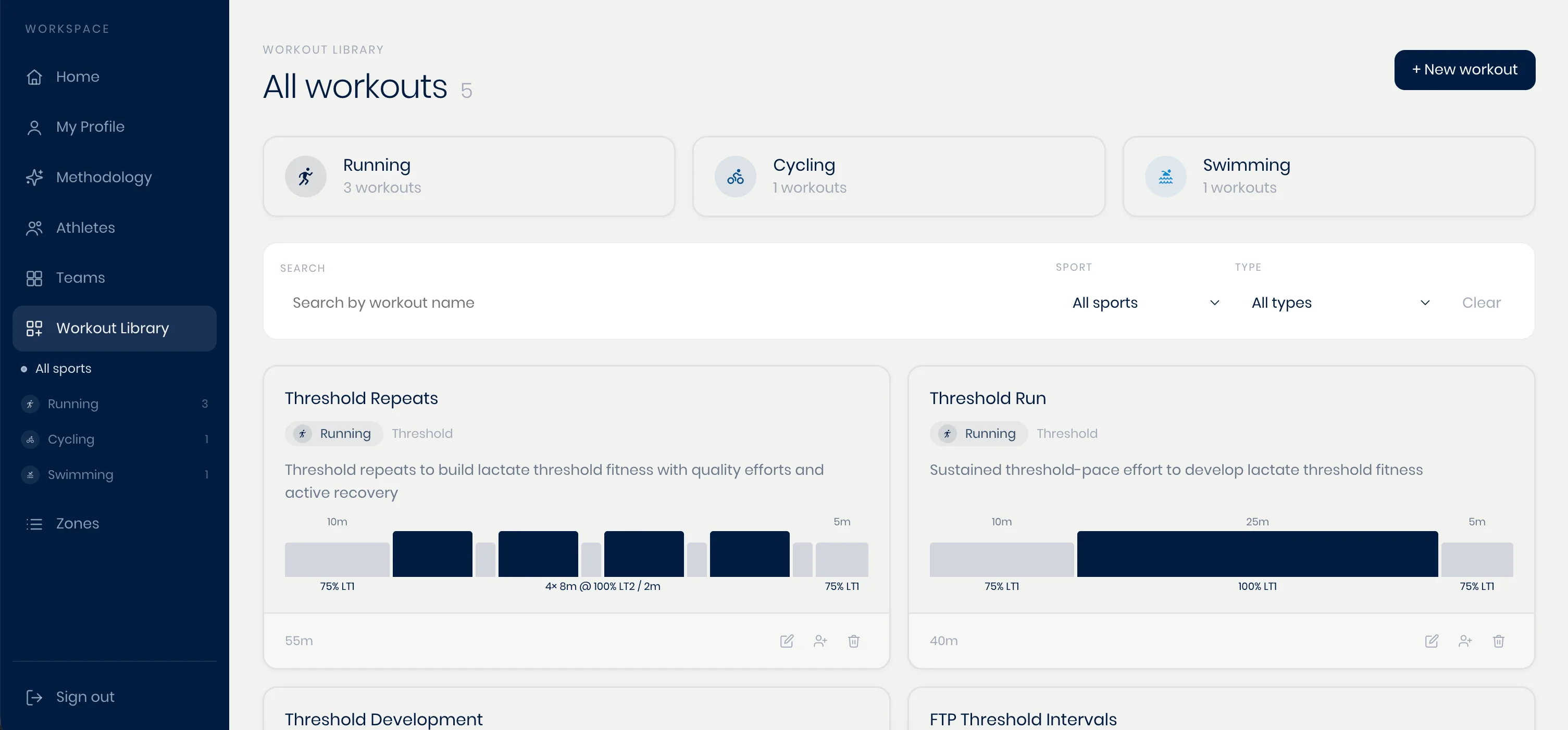Open My Profile page

[115, 127]
